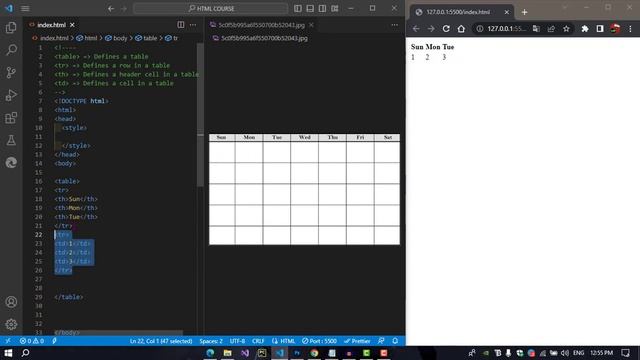Select the 127.0.0.1:5500/index.html browser tab
This screenshot has width=640, height=360.
(462, 12)
